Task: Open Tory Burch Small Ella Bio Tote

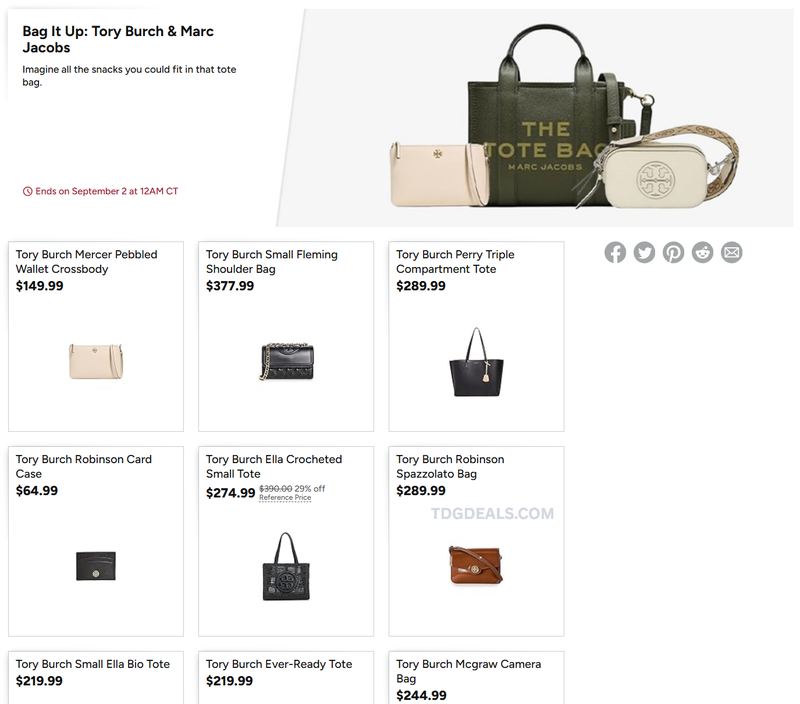Action: pyautogui.click(x=92, y=664)
